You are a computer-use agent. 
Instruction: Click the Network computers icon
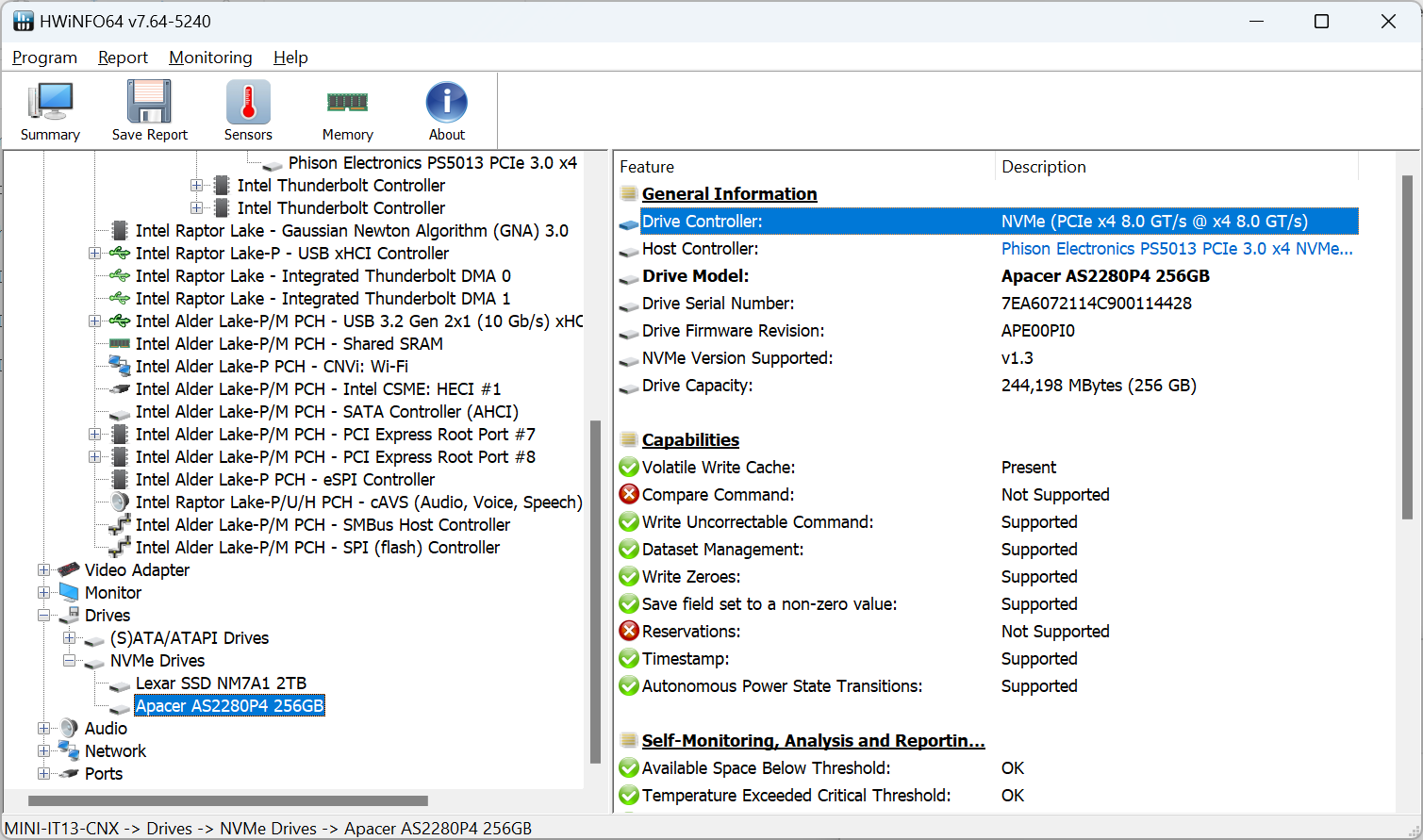[69, 750]
